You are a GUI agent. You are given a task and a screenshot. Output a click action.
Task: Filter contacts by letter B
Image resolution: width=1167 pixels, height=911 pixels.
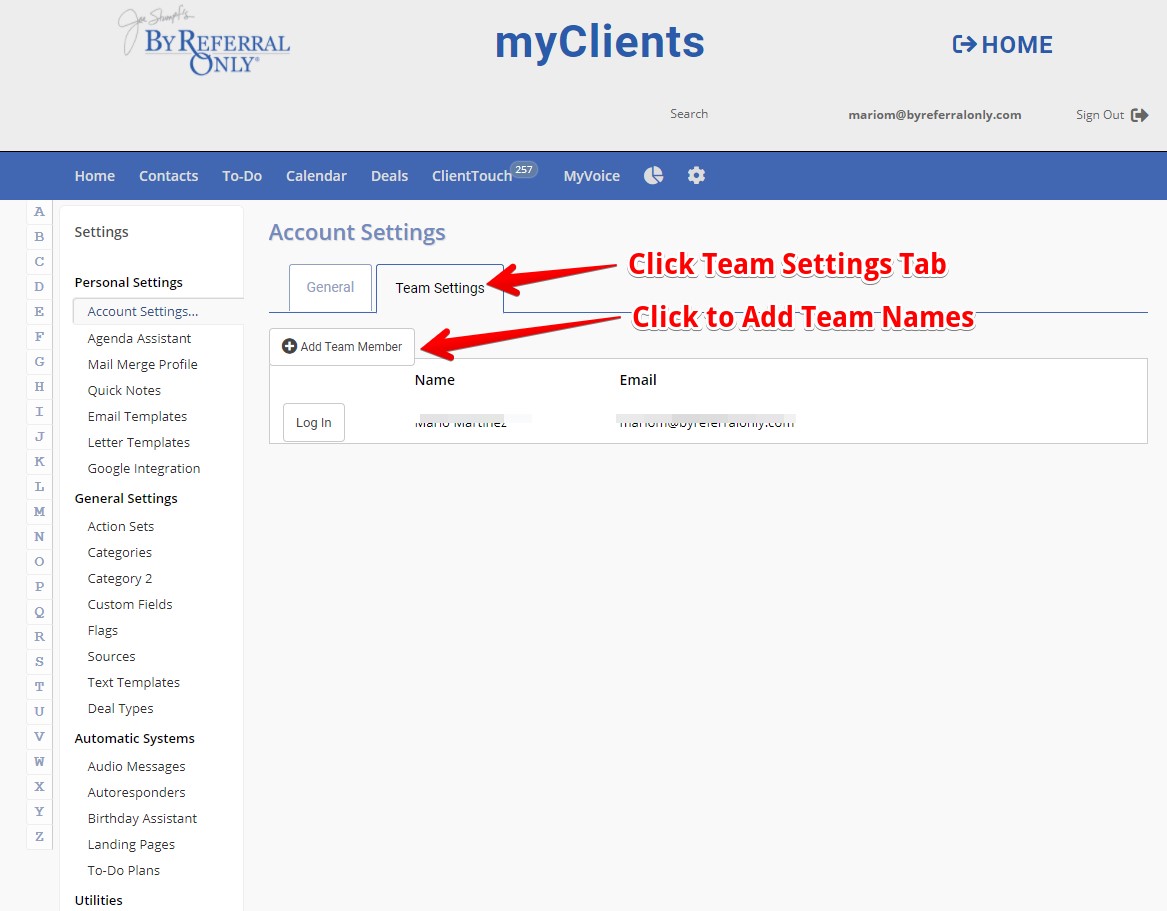pyautogui.click(x=39, y=237)
